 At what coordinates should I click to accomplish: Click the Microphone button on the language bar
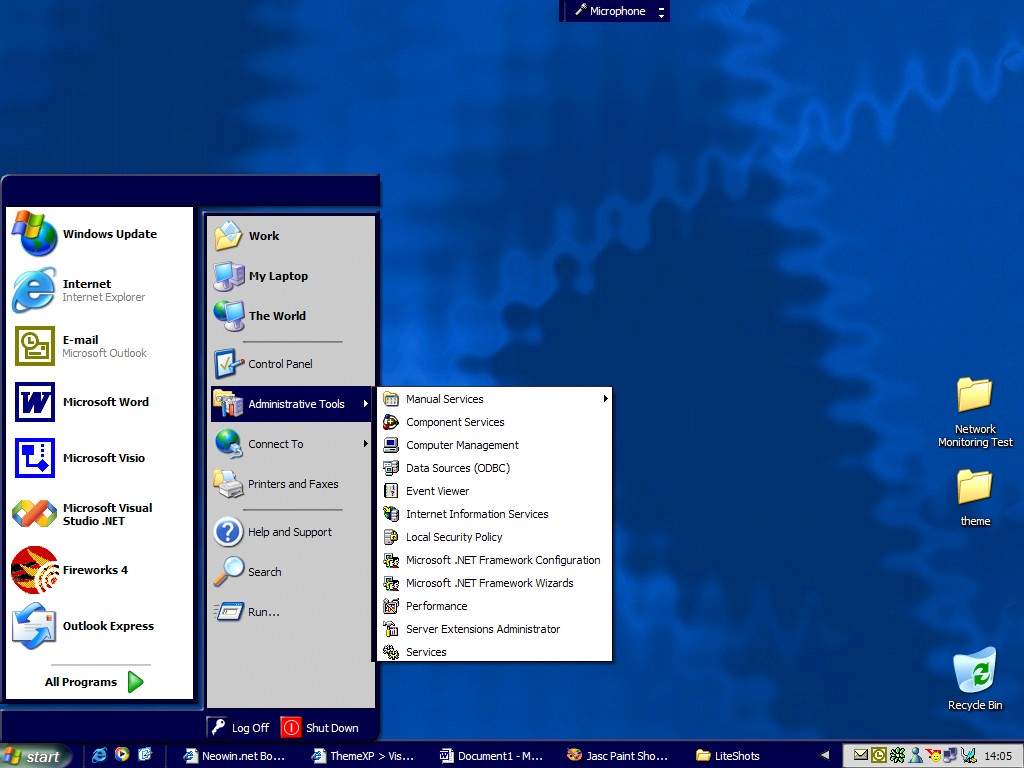click(610, 11)
